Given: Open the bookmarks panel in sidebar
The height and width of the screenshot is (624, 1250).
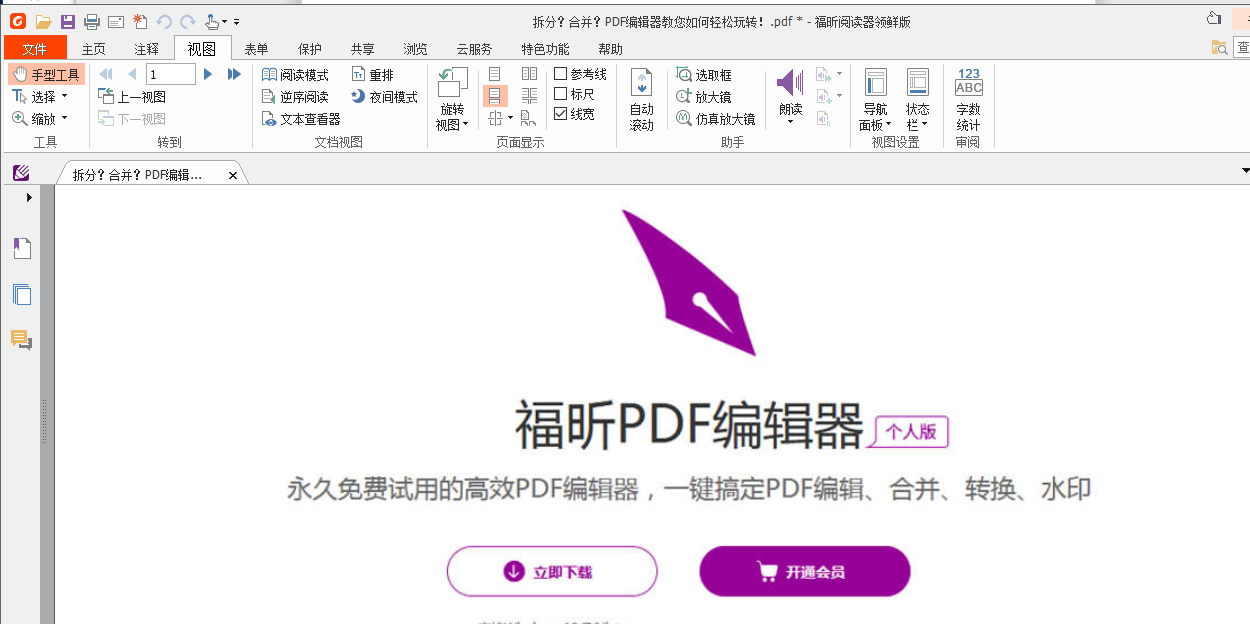Looking at the screenshot, I should (x=22, y=248).
